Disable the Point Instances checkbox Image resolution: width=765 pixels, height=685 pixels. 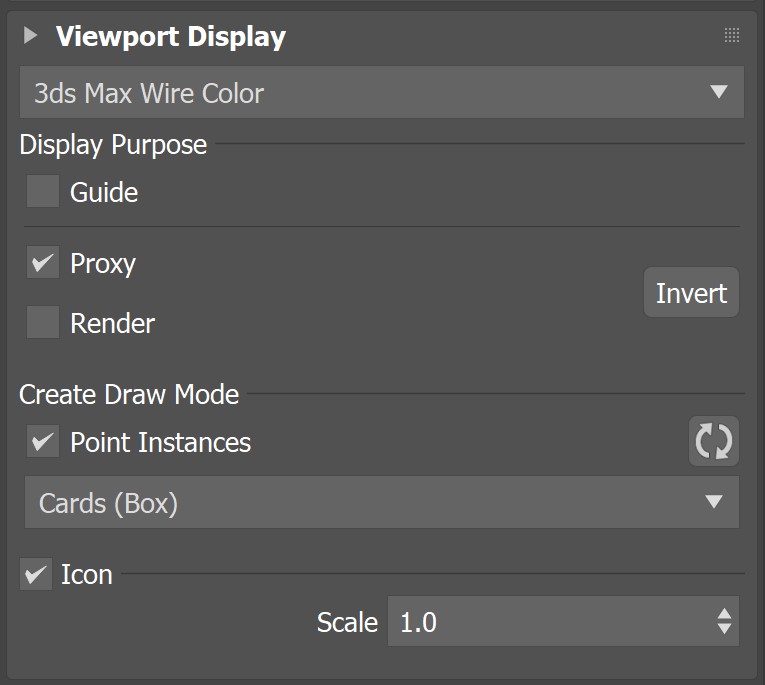(x=43, y=442)
